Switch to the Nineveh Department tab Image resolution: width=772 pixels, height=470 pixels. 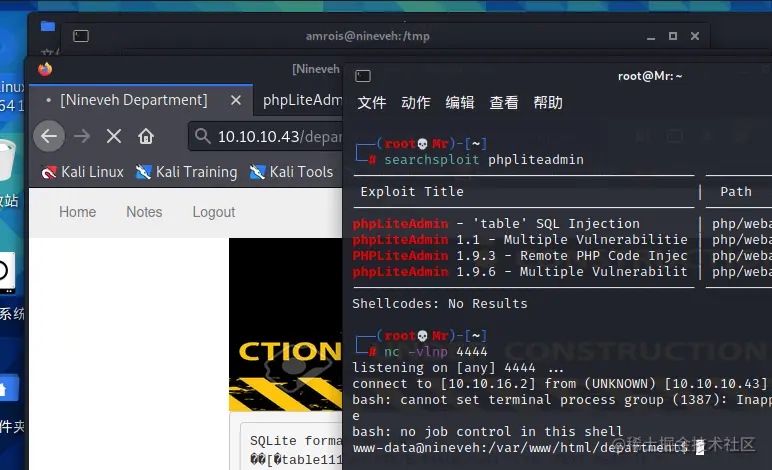tap(141, 100)
